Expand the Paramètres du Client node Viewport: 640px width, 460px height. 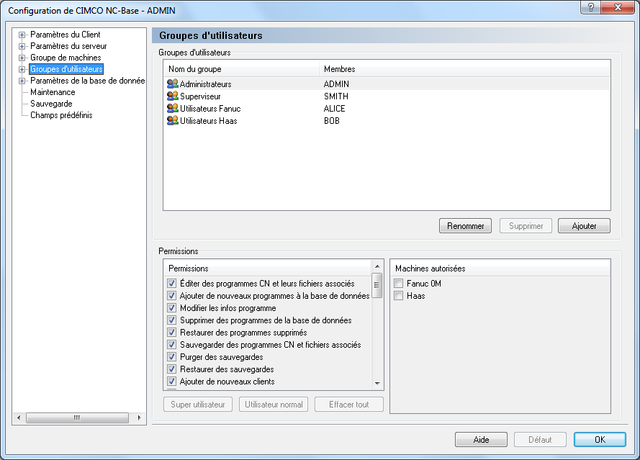(22, 35)
